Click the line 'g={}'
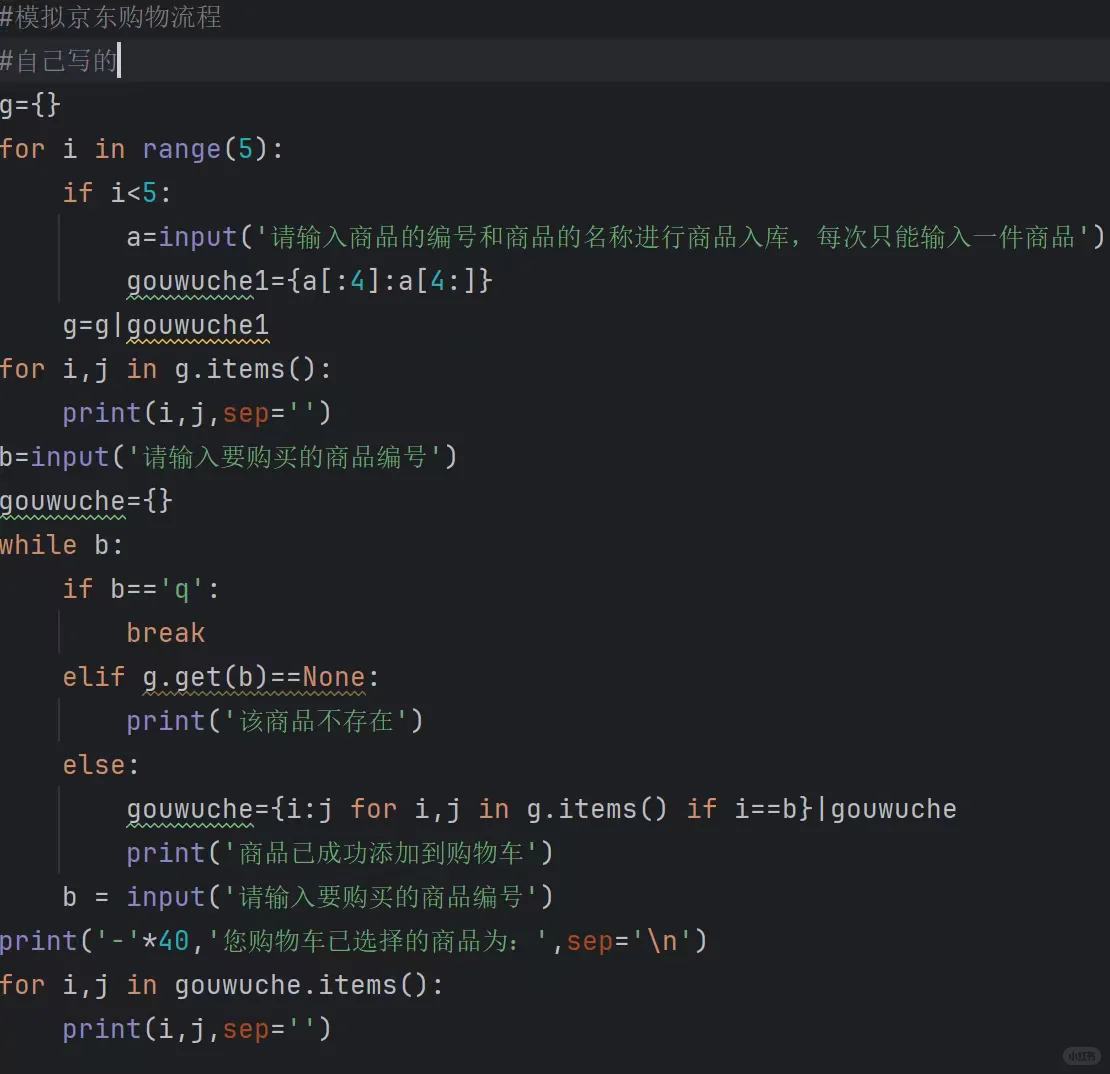1110x1074 pixels. point(30,105)
